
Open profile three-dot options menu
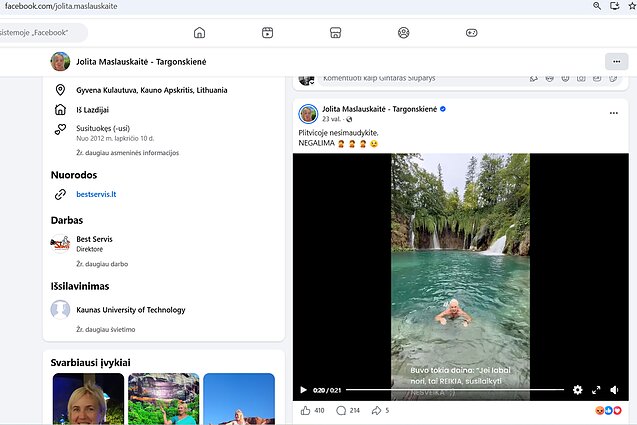617,62
